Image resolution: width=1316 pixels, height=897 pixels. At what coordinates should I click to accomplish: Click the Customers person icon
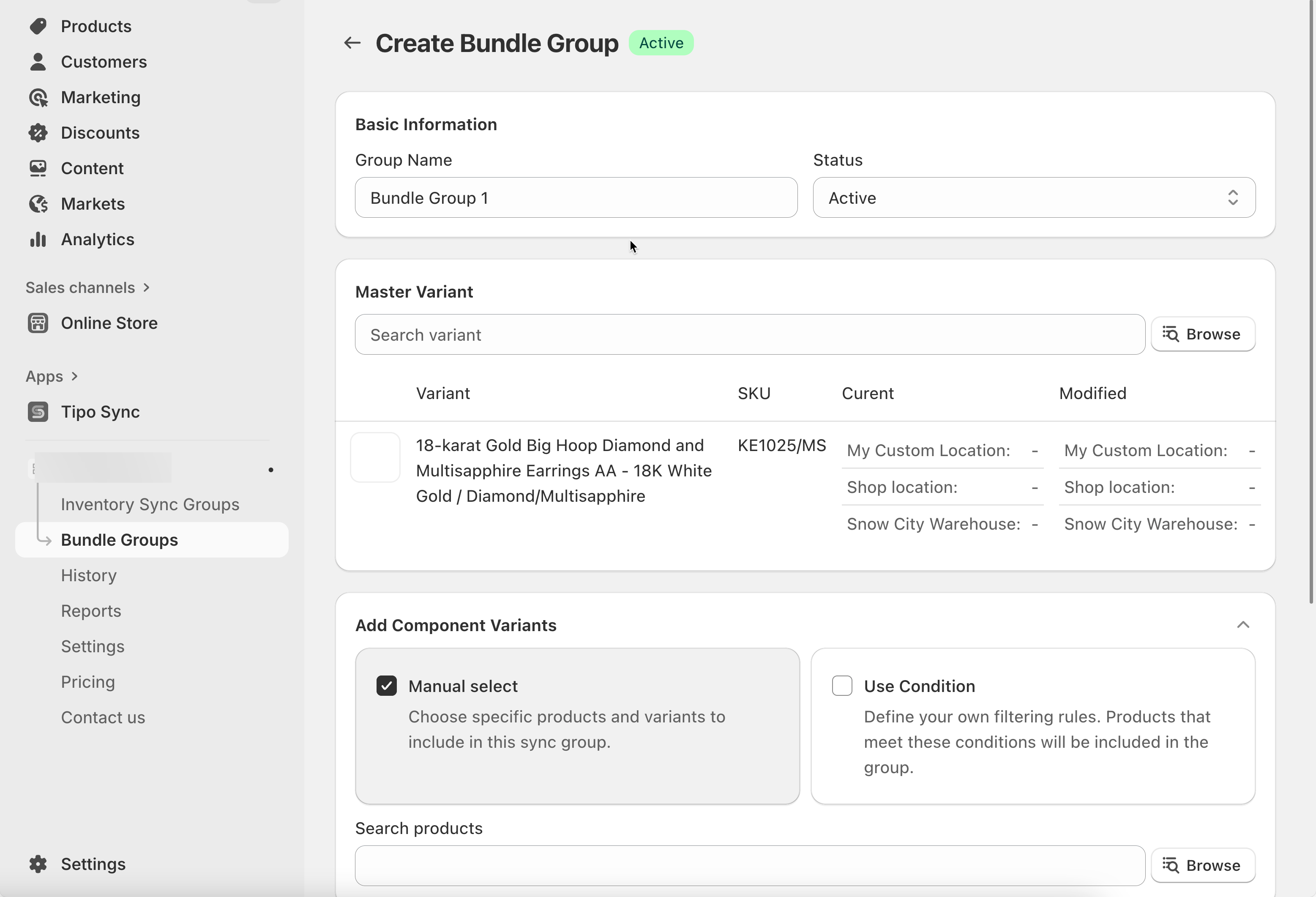pos(38,62)
